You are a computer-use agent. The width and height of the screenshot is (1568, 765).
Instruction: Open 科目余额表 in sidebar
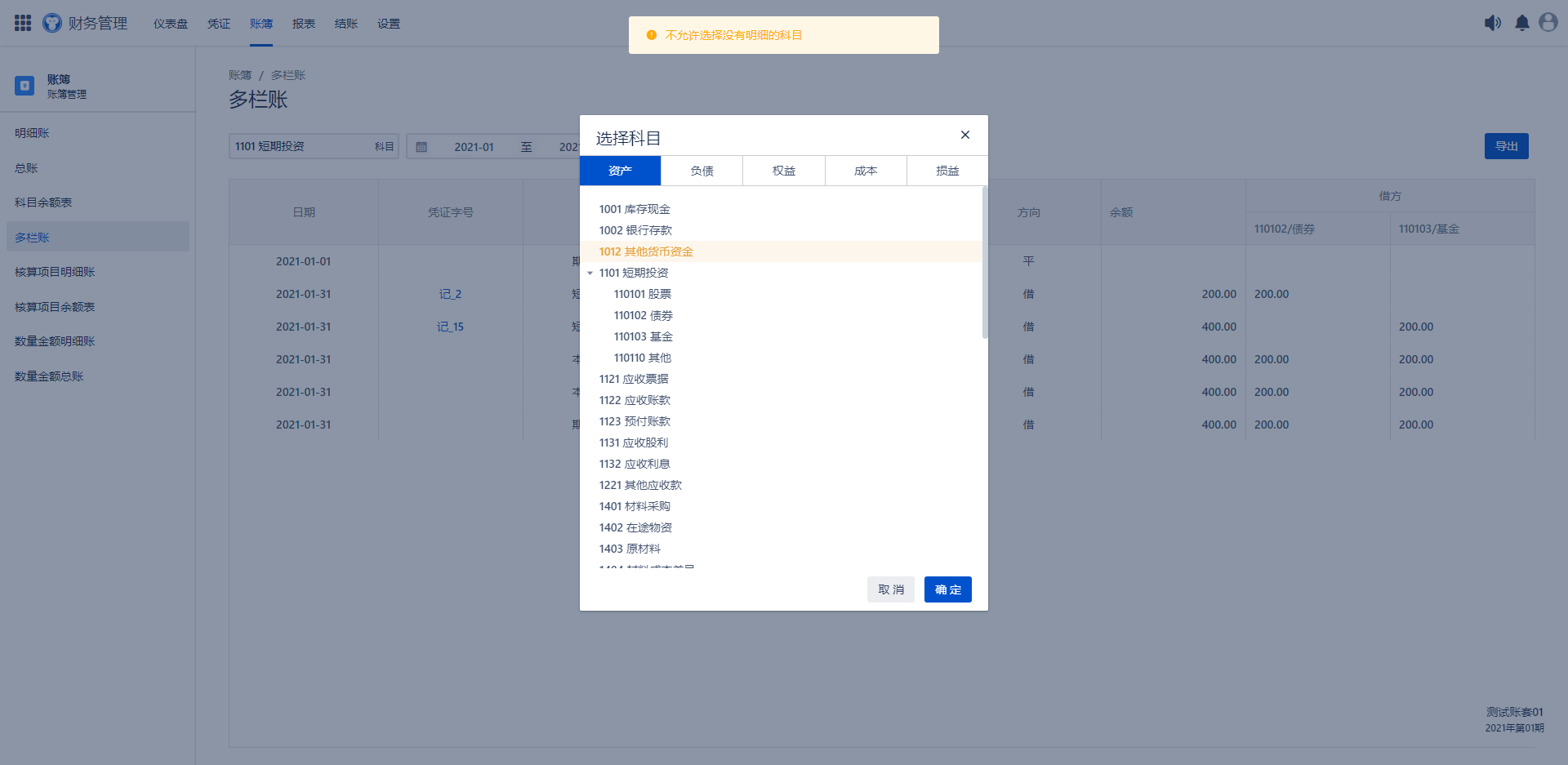click(x=43, y=202)
